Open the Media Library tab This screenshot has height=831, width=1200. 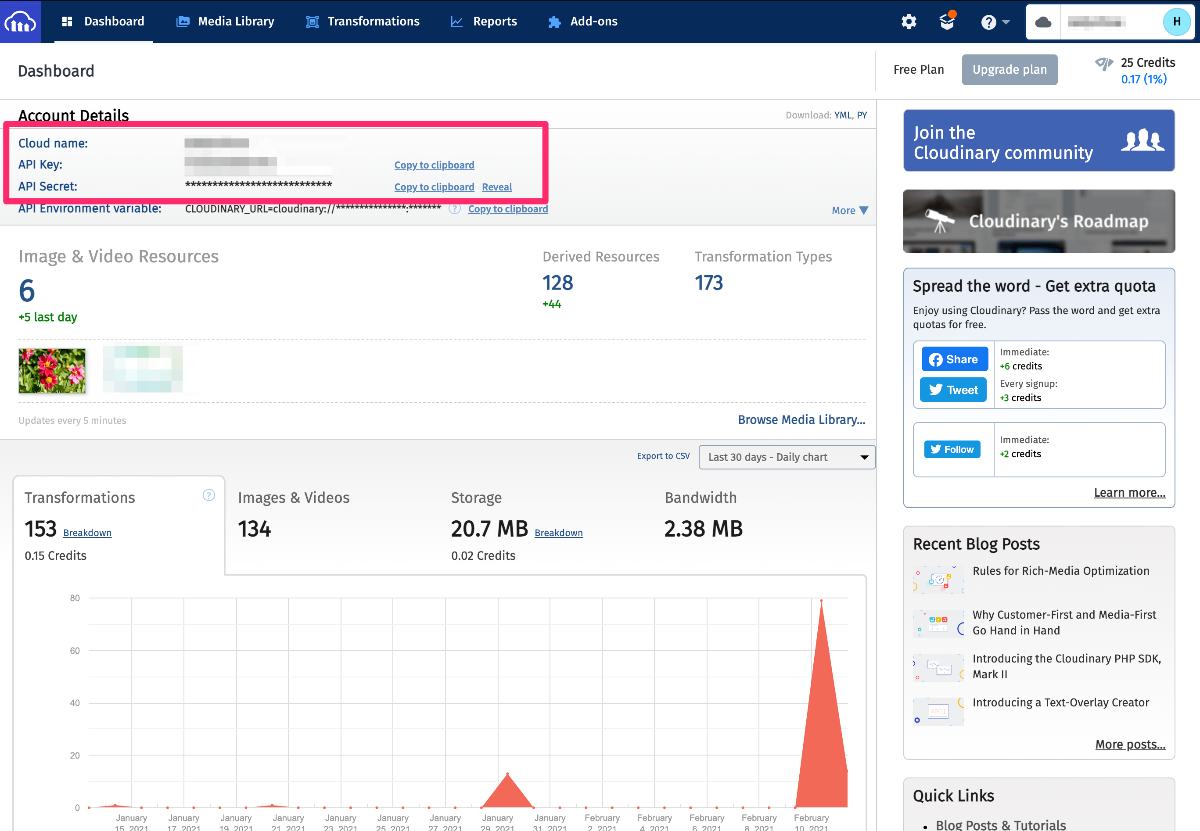pos(225,21)
